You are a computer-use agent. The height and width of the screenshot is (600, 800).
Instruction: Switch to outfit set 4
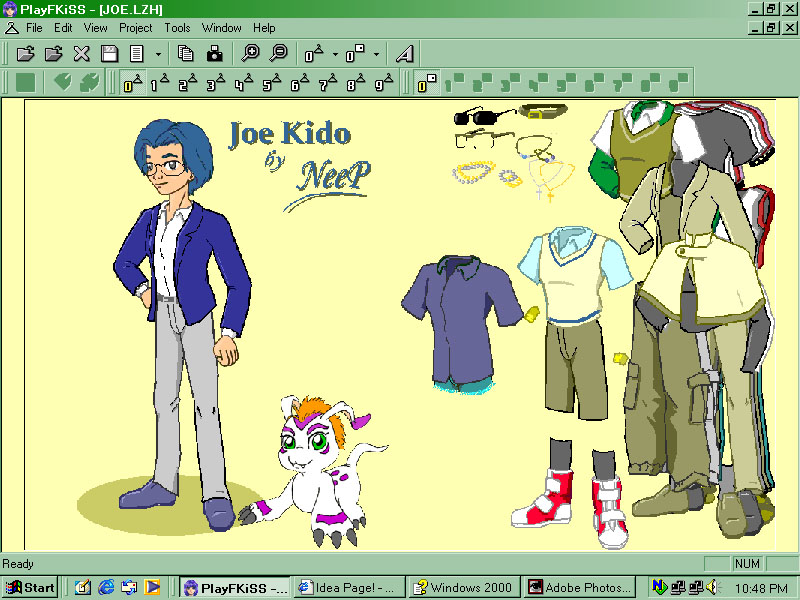click(244, 82)
